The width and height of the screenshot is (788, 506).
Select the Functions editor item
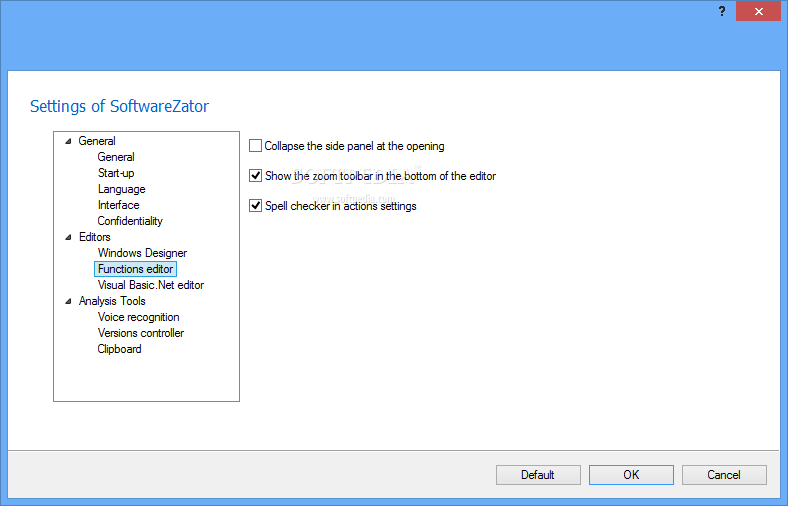click(x=135, y=269)
